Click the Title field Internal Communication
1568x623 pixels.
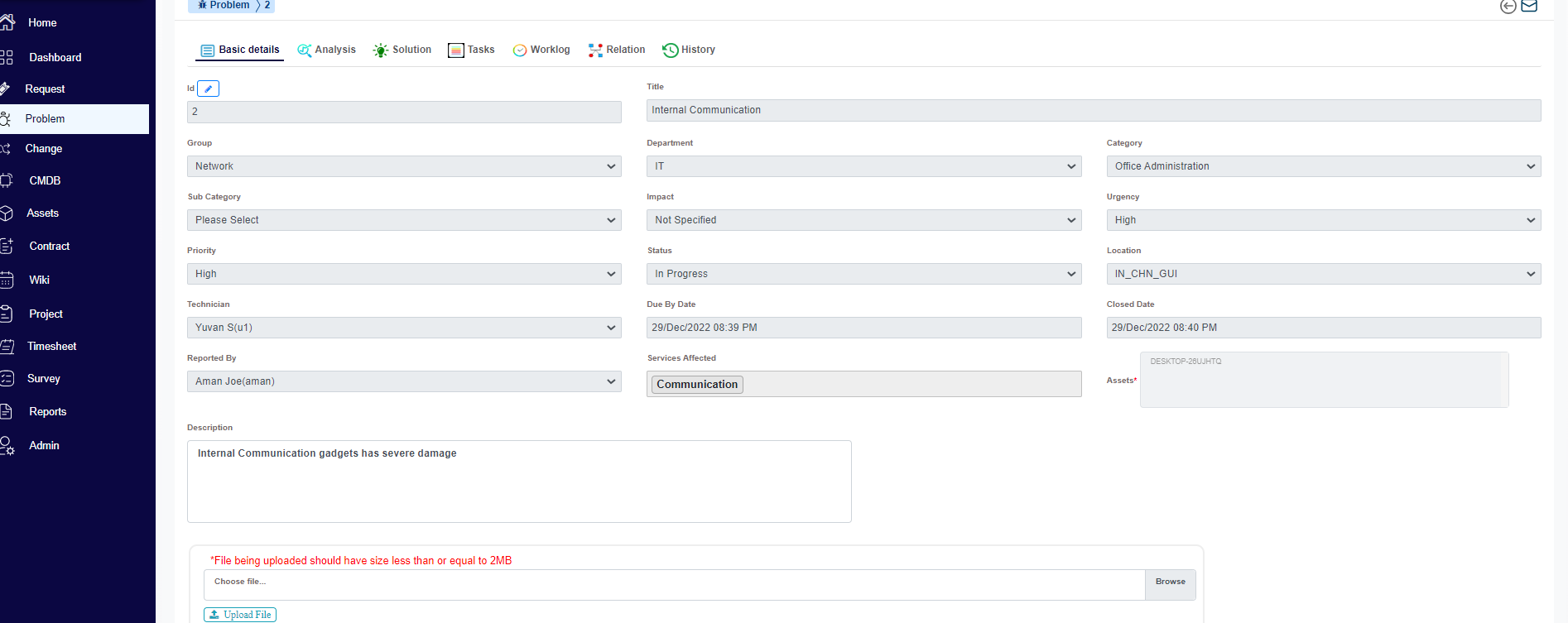[1094, 110]
